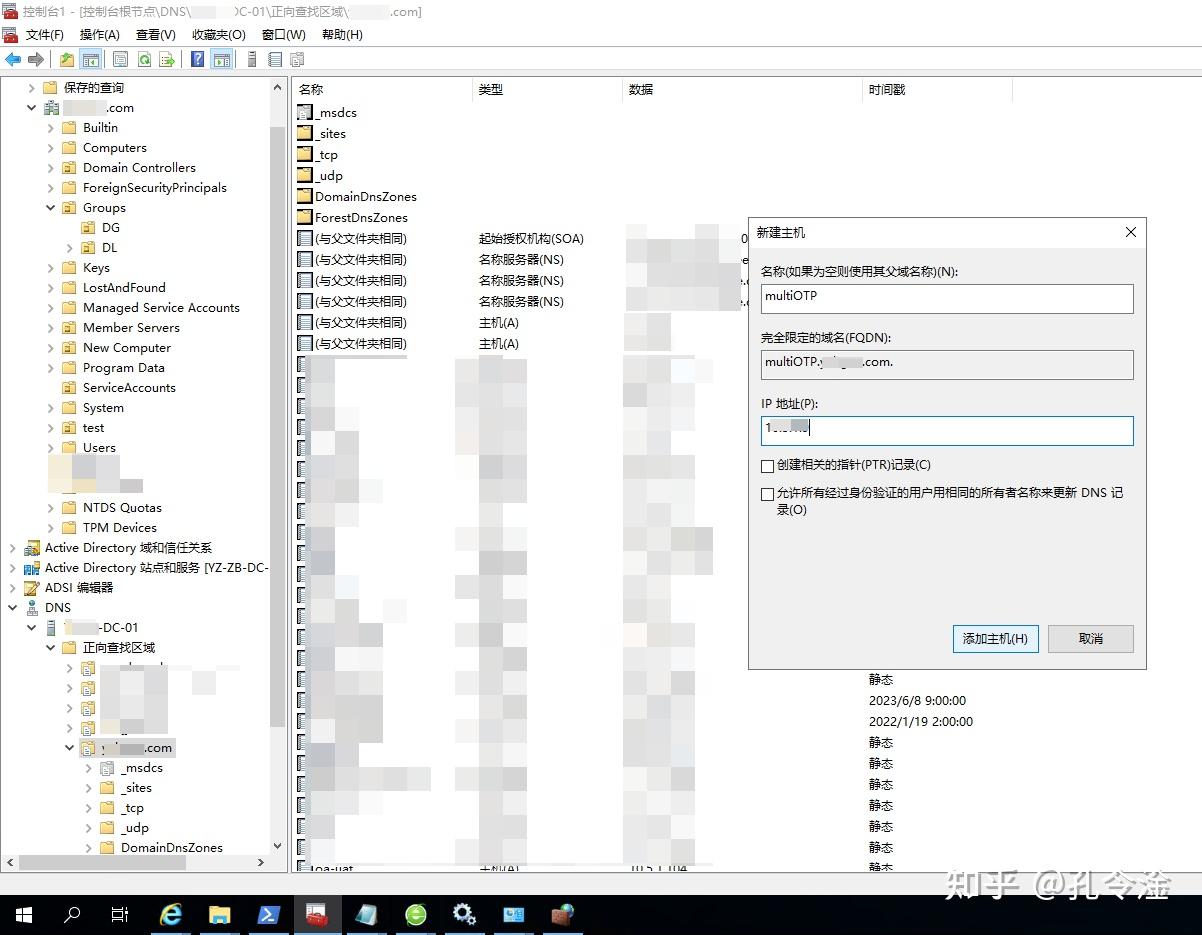Screen dimensions: 1202x935
Task: Click the 取消 button in the dialog
Action: click(x=1091, y=639)
